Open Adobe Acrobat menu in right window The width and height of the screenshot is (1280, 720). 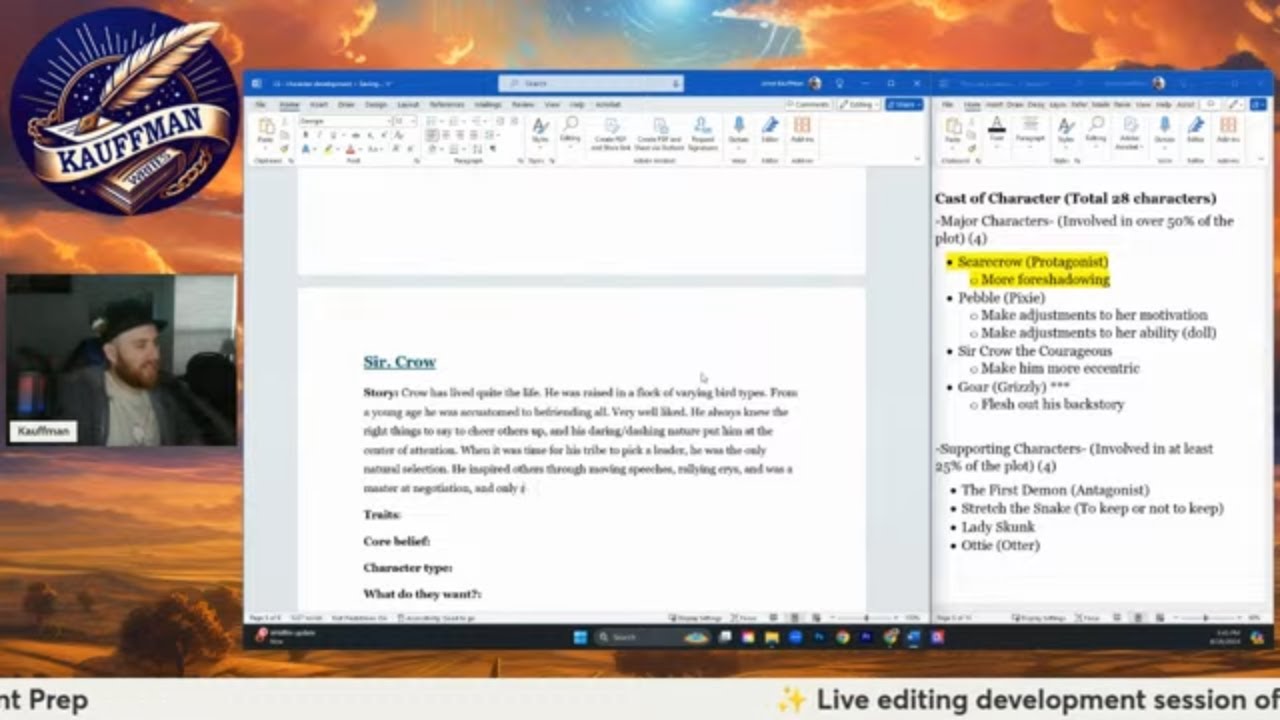click(1130, 131)
